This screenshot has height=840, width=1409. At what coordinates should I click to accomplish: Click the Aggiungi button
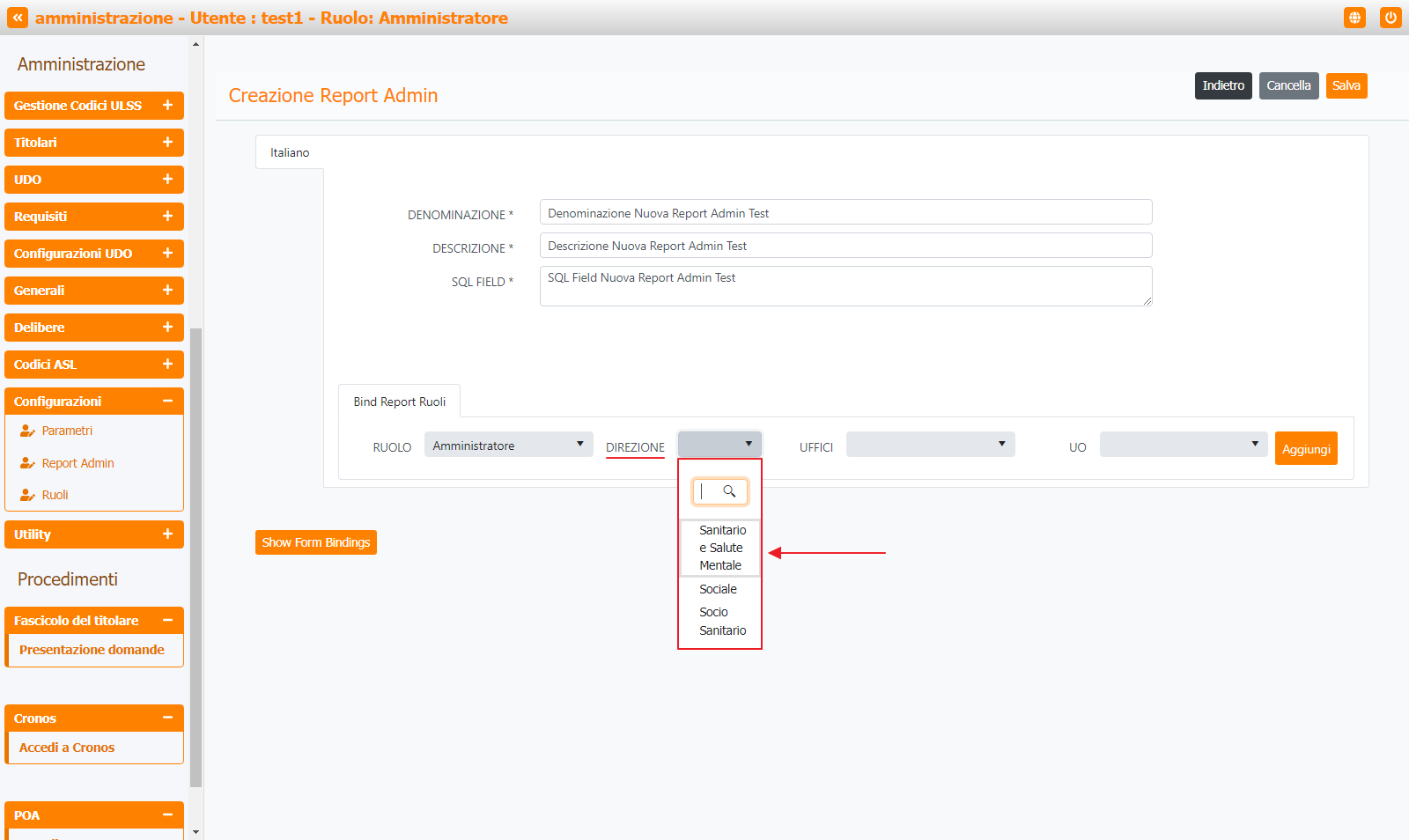1305,449
